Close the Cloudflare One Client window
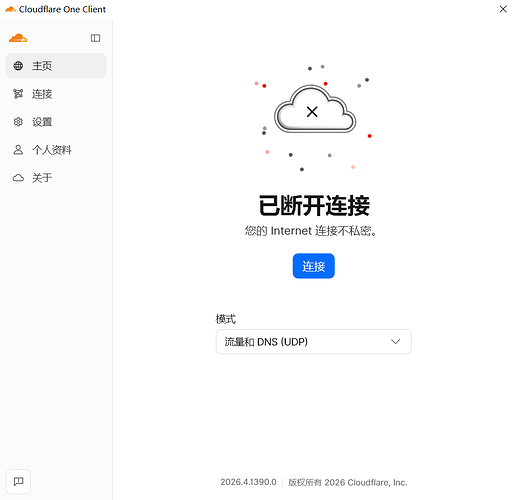This screenshot has height=500, width=514. click(503, 9)
